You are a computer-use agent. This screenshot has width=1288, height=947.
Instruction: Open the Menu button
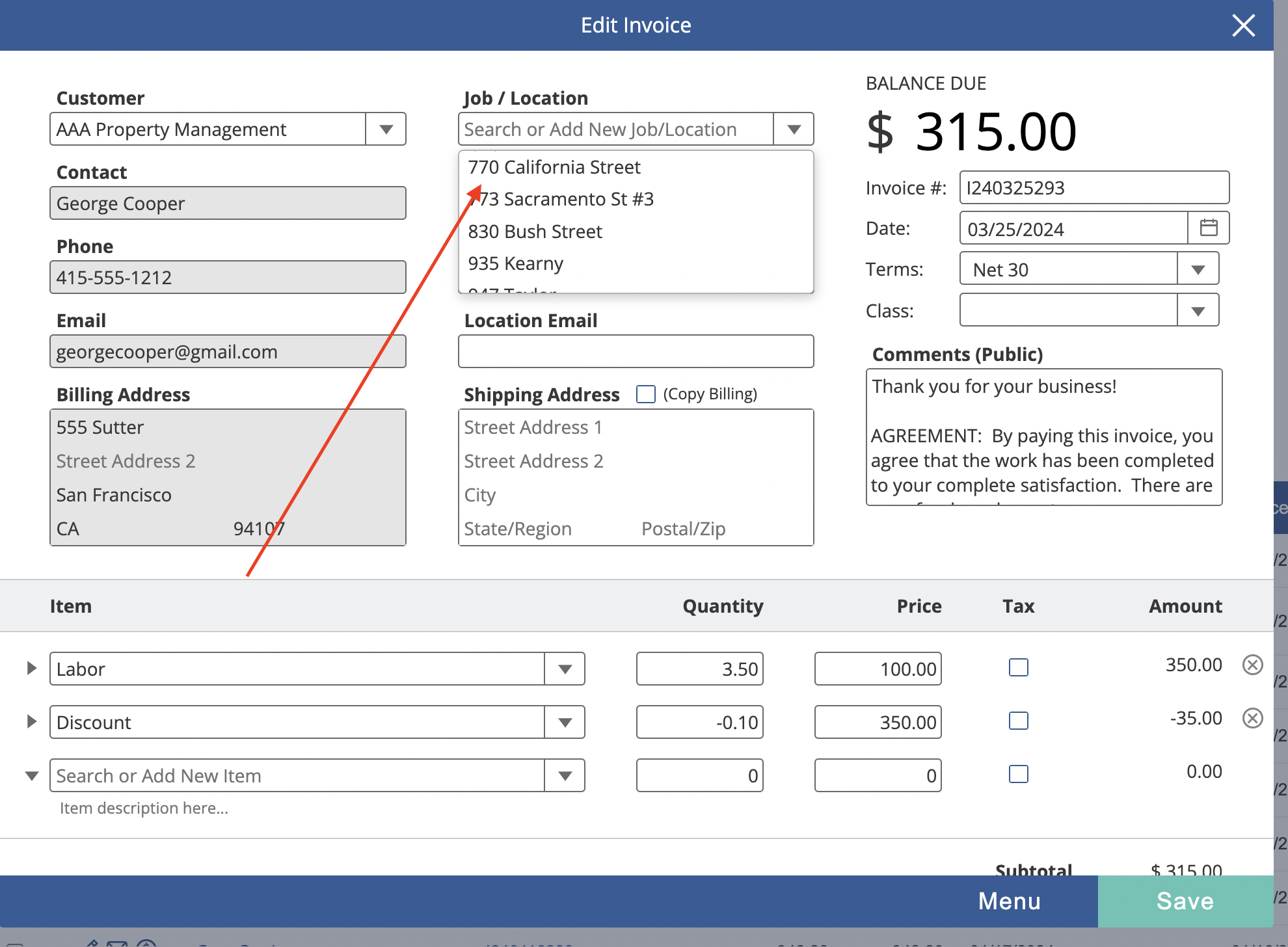[x=1010, y=901]
